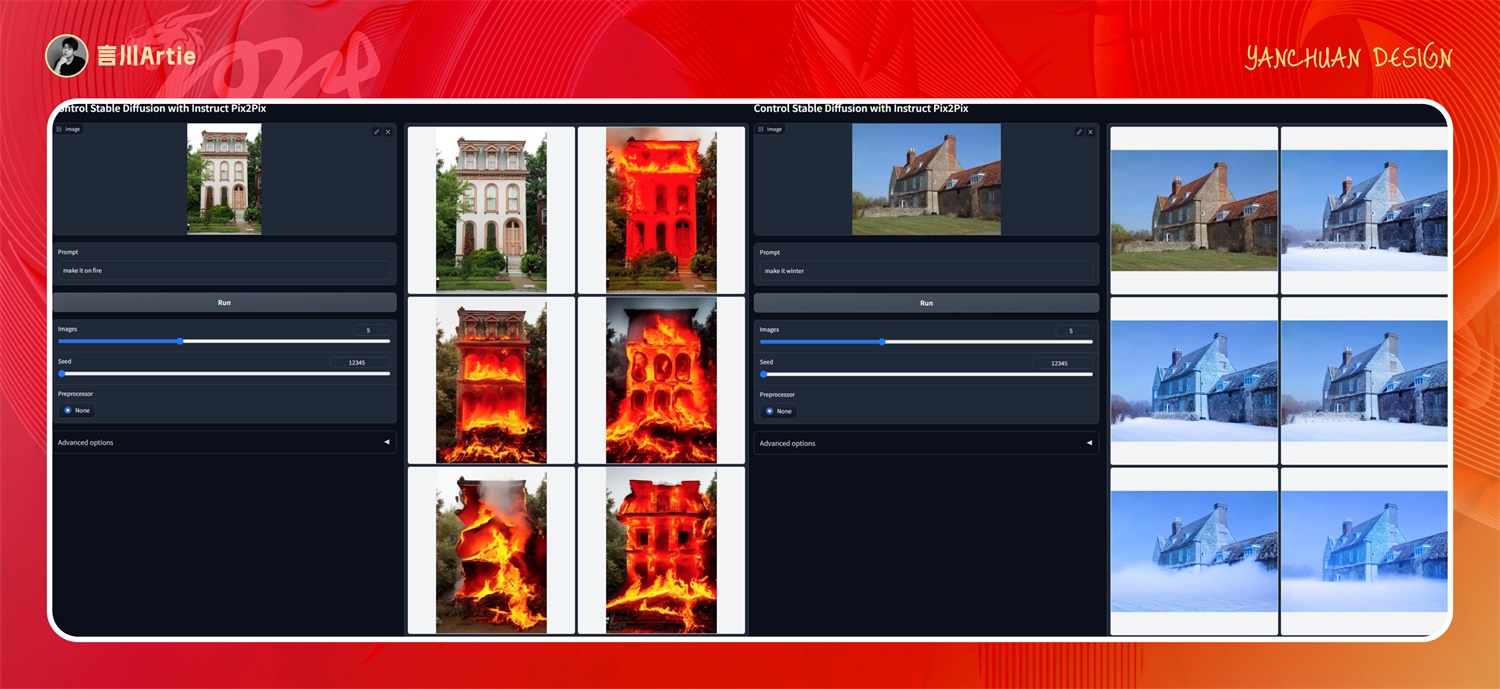Click the Image label icon in right panel
The image size is (1500, 689).
click(760, 129)
